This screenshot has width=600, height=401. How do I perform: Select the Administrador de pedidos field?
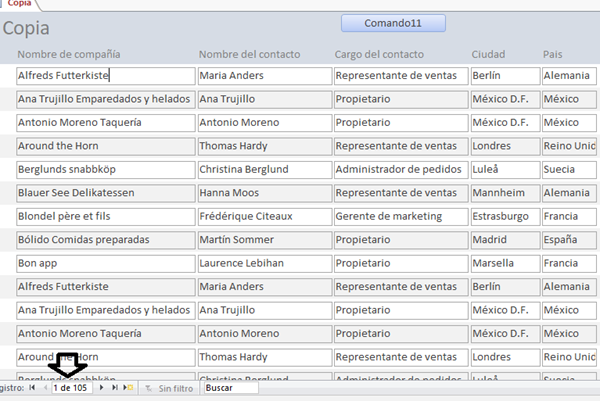pos(400,169)
